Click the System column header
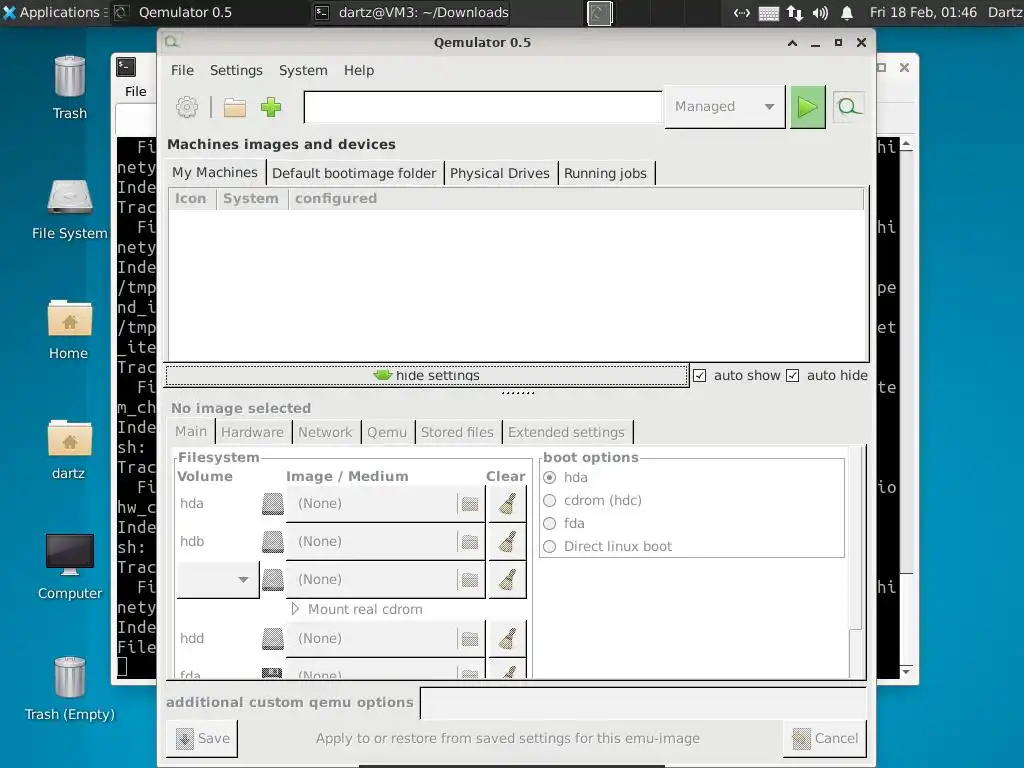Viewport: 1024px width, 768px height. coord(251,199)
